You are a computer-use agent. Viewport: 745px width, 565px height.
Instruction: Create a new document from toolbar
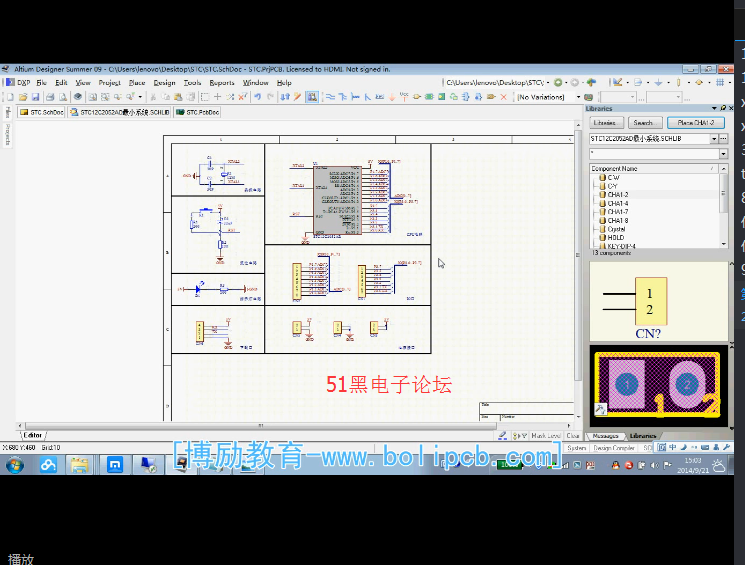pyautogui.click(x=10, y=97)
